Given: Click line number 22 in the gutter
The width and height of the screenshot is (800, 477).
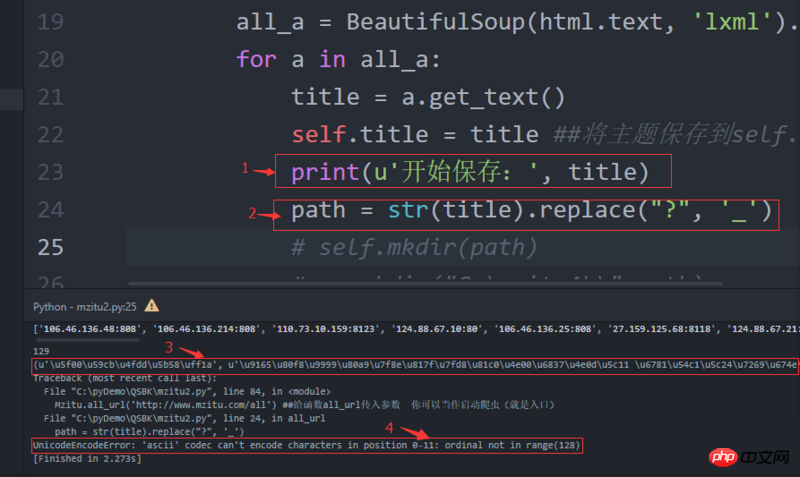Looking at the screenshot, I should [x=51, y=135].
